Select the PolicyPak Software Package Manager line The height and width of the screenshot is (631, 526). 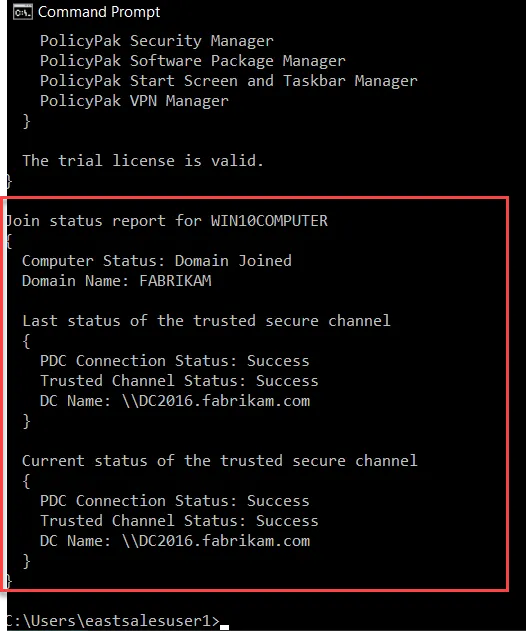pos(192,61)
